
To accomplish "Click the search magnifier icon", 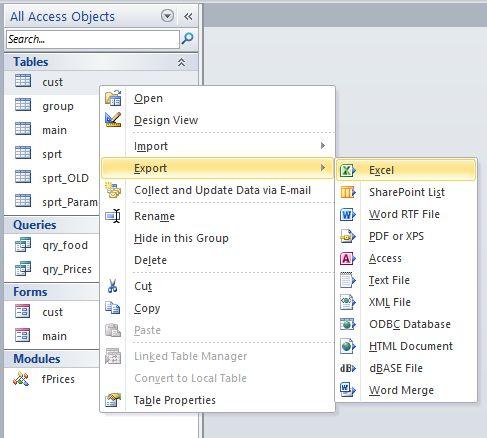I will coord(187,39).
